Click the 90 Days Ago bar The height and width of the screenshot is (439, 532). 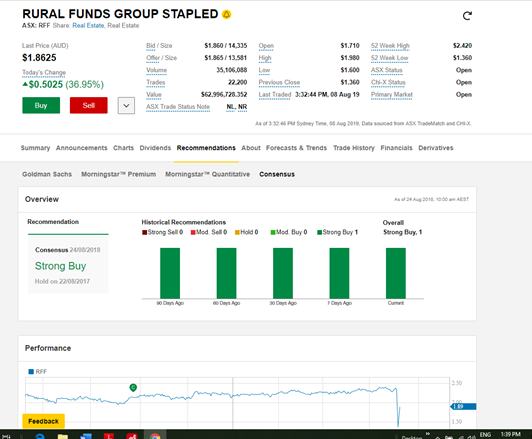pos(170,273)
